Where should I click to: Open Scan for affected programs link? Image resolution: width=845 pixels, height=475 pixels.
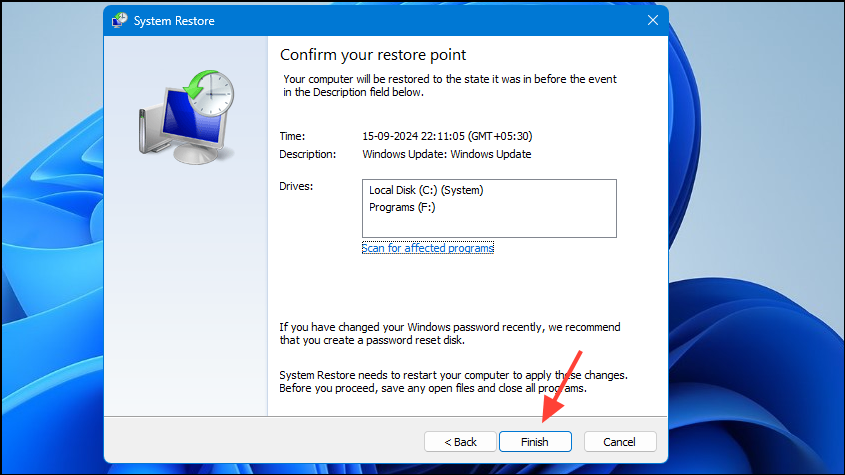(428, 248)
